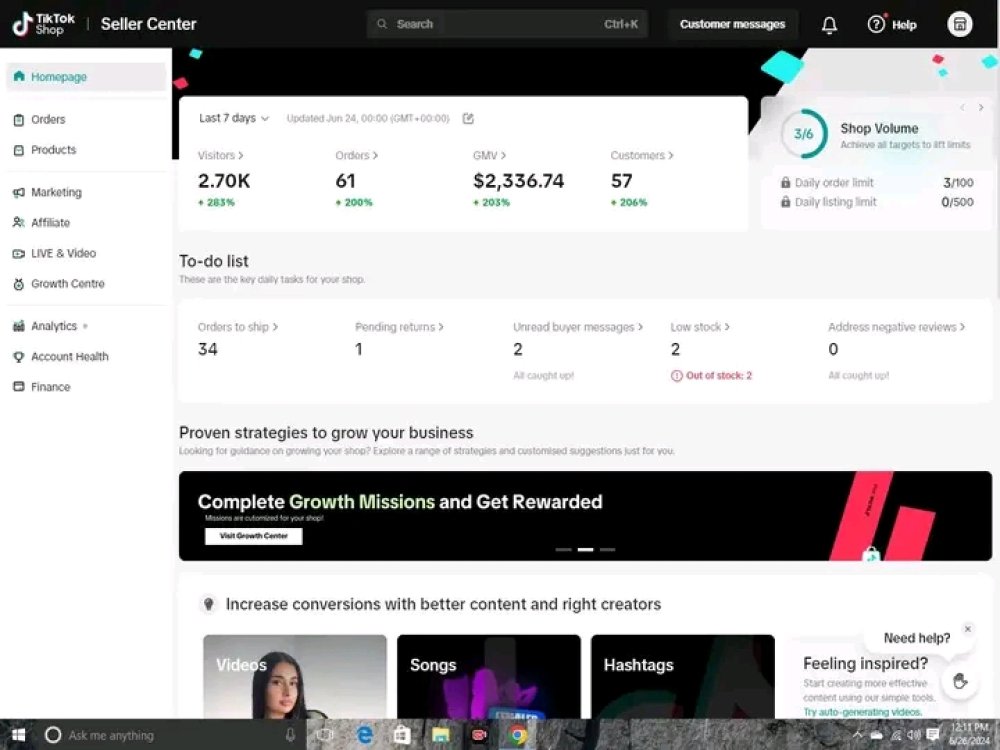Open GMV details chevron
Viewport: 1000px width, 750px height.
pos(503,156)
